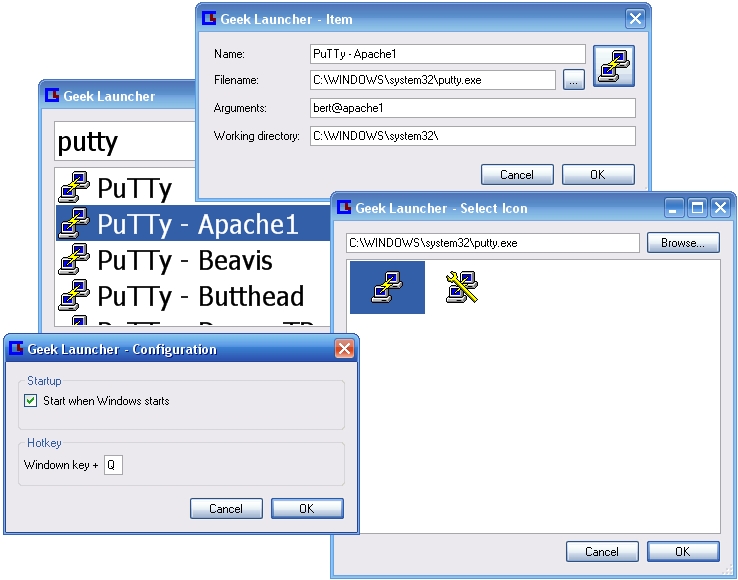738x580 pixels.
Task: Maximize the Select Icon window
Action: click(x=697, y=207)
